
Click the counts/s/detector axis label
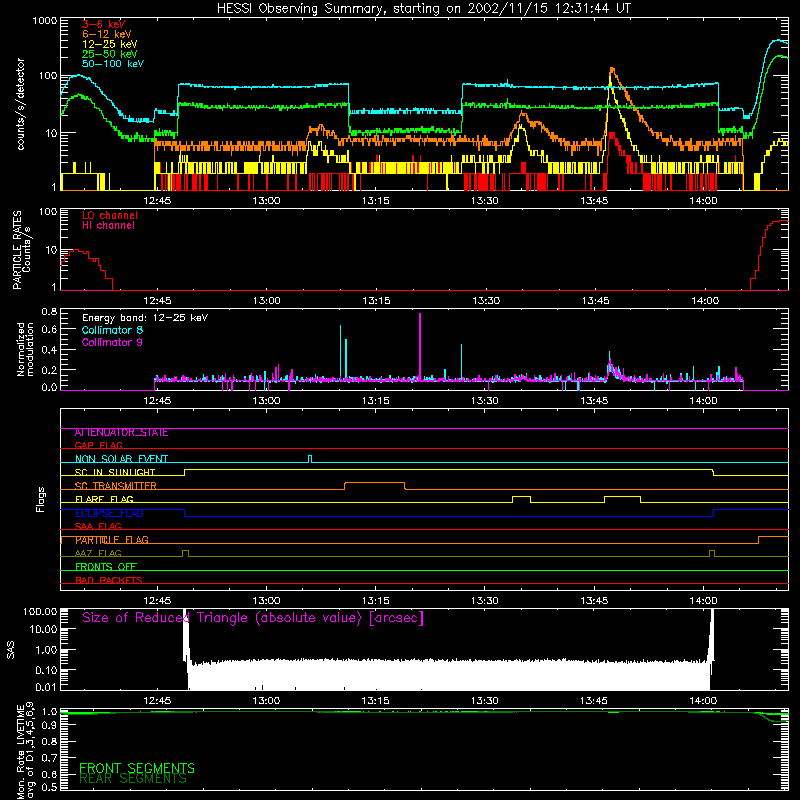point(21,104)
